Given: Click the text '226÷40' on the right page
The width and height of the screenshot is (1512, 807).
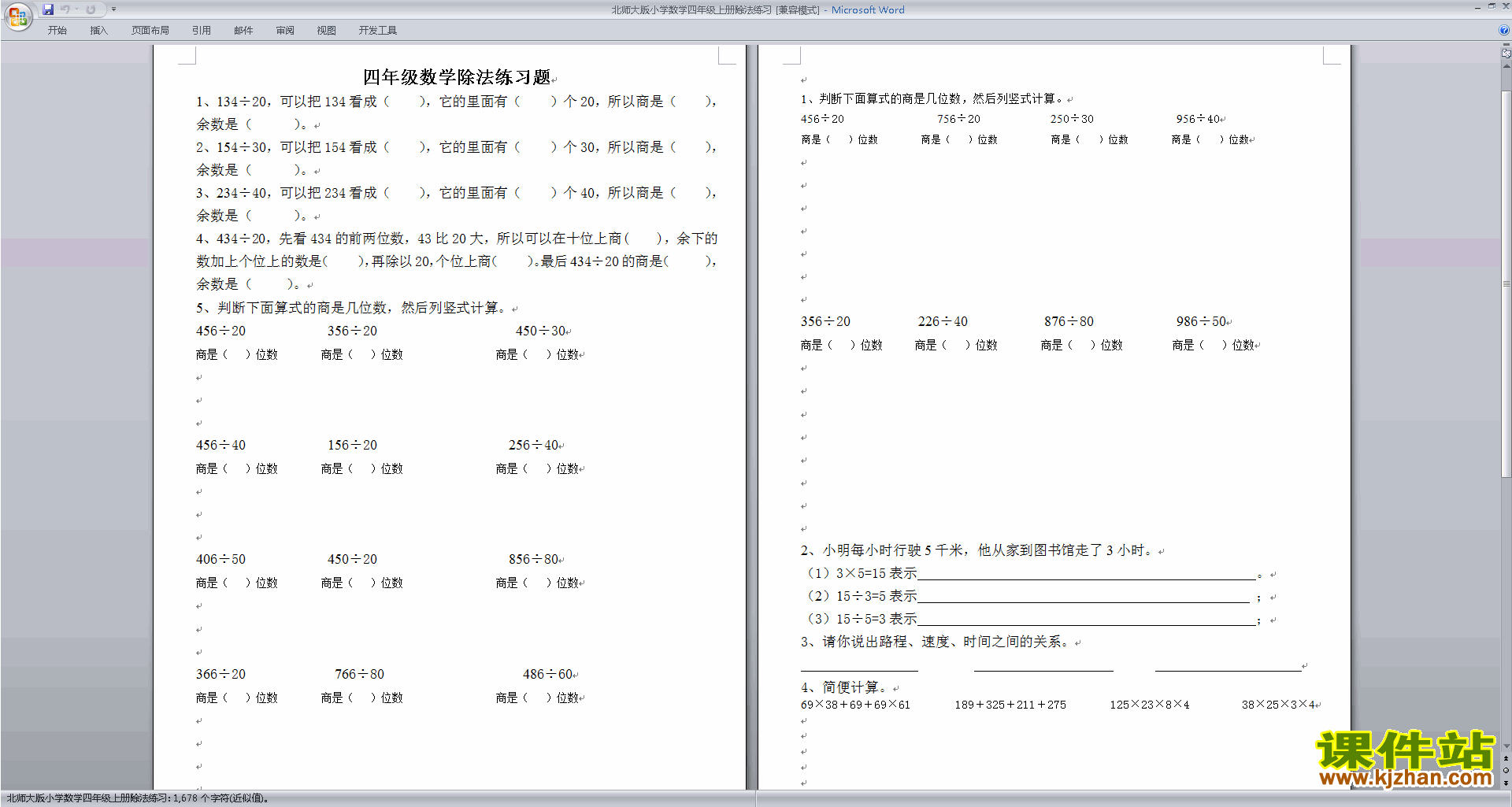Looking at the screenshot, I should (943, 321).
